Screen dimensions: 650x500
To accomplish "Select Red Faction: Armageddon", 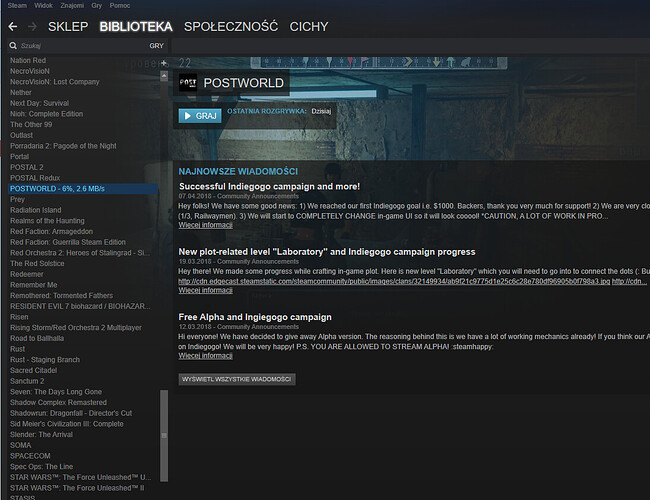I will [51, 231].
